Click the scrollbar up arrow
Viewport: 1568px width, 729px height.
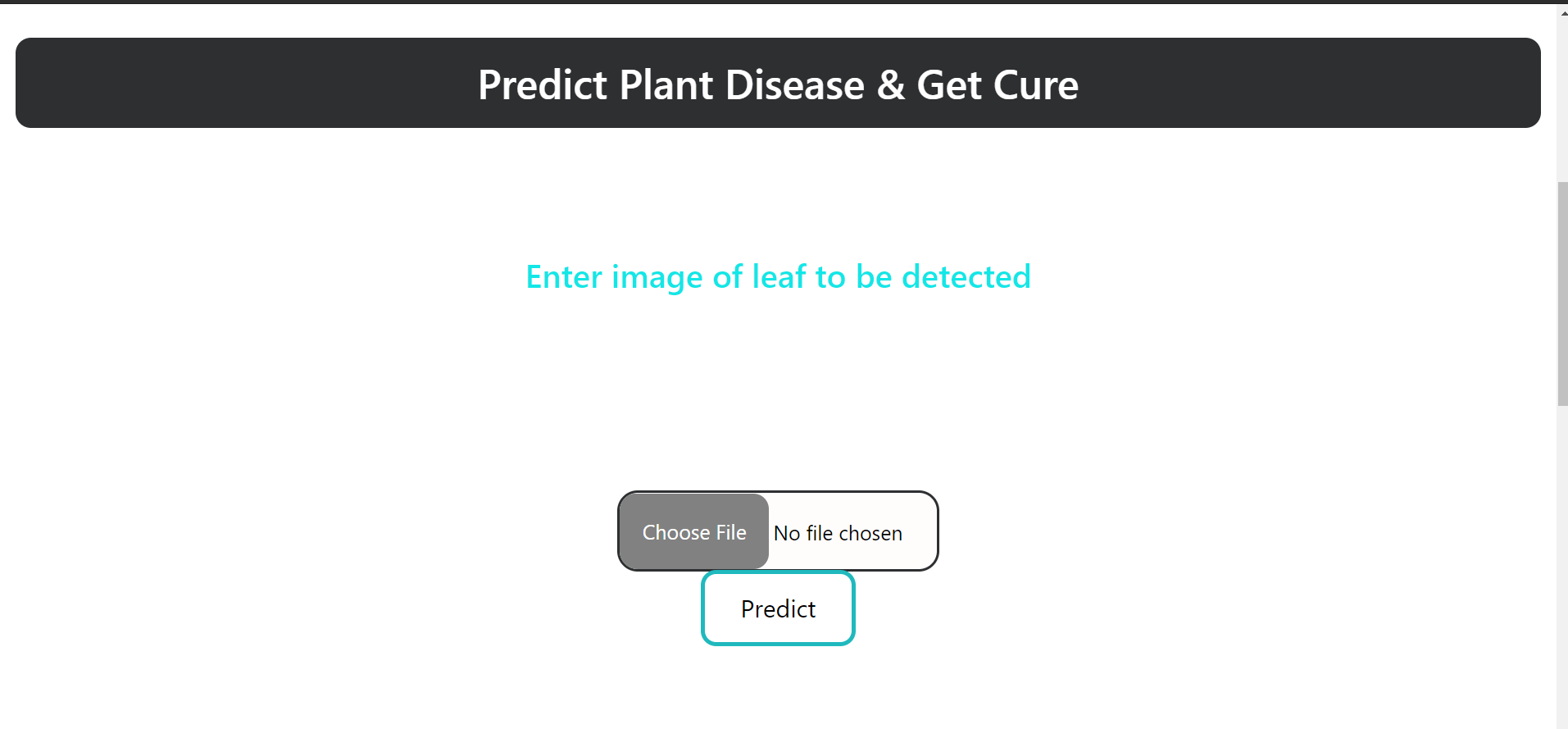pyautogui.click(x=1561, y=12)
